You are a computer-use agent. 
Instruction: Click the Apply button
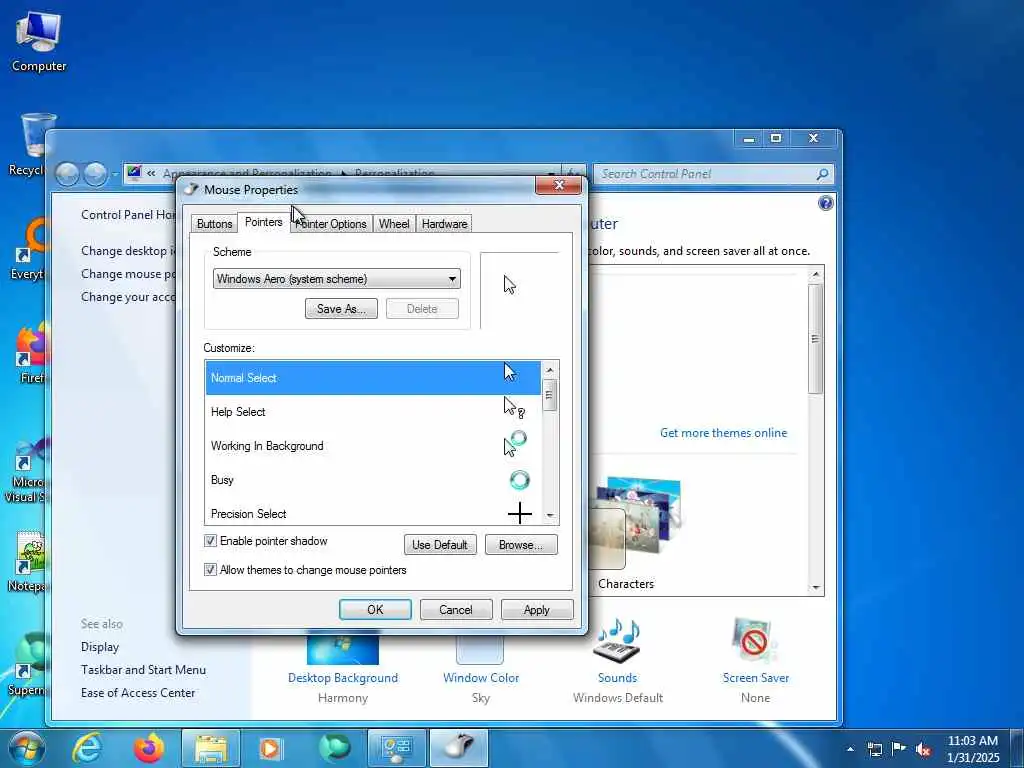tap(536, 609)
